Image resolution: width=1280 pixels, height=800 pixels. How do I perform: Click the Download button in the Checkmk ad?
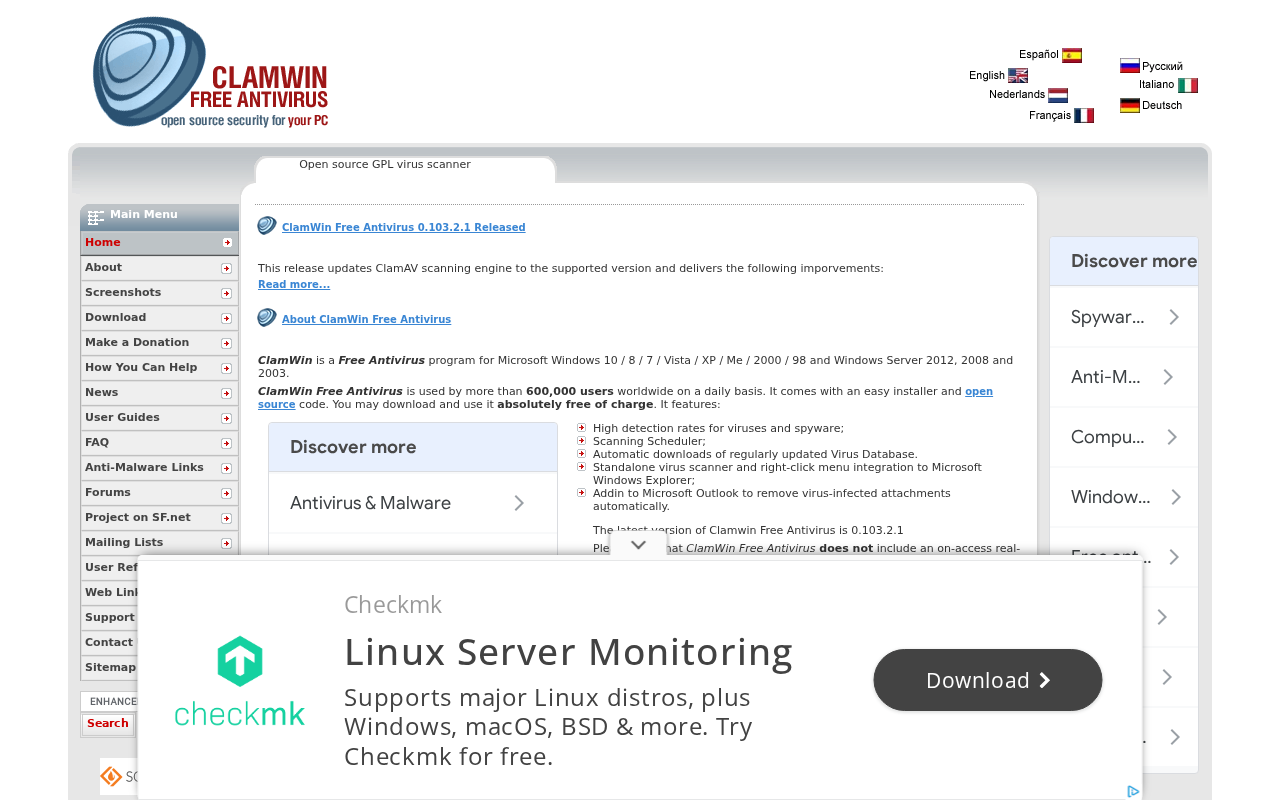click(988, 680)
